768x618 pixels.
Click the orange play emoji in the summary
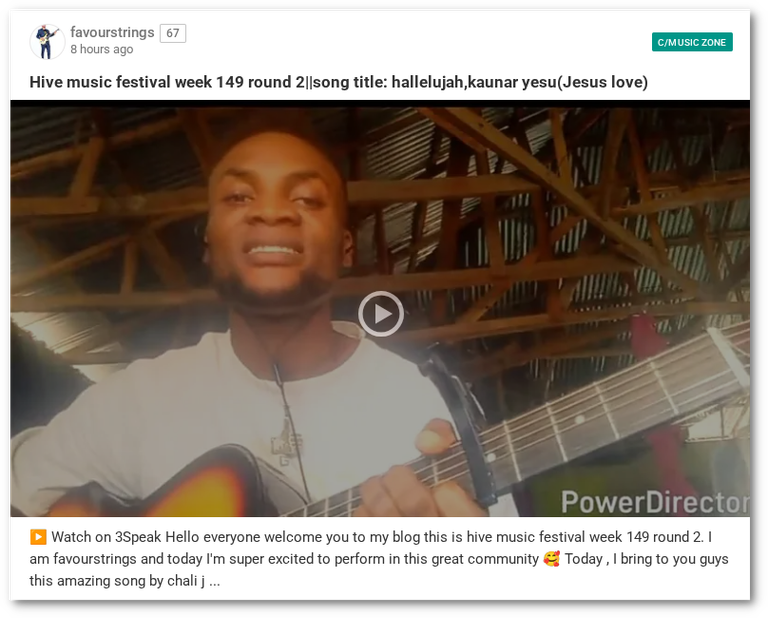coord(38,537)
